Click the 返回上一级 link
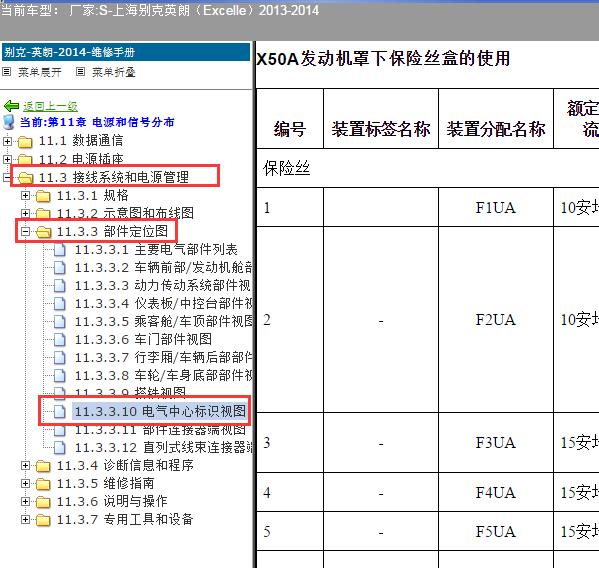Image resolution: width=599 pixels, height=568 pixels. pyautogui.click(x=50, y=106)
